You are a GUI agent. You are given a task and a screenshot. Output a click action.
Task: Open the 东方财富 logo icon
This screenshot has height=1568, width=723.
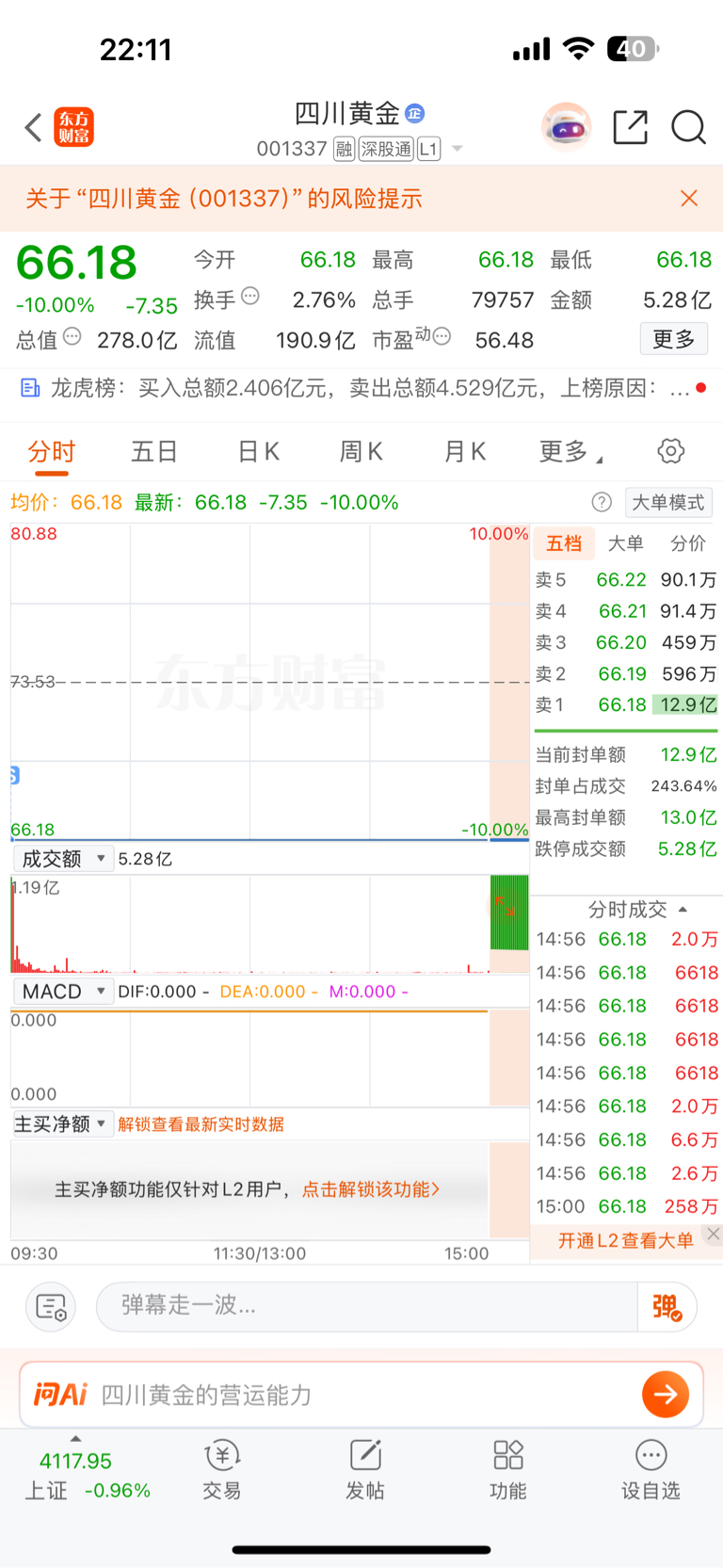tap(73, 127)
